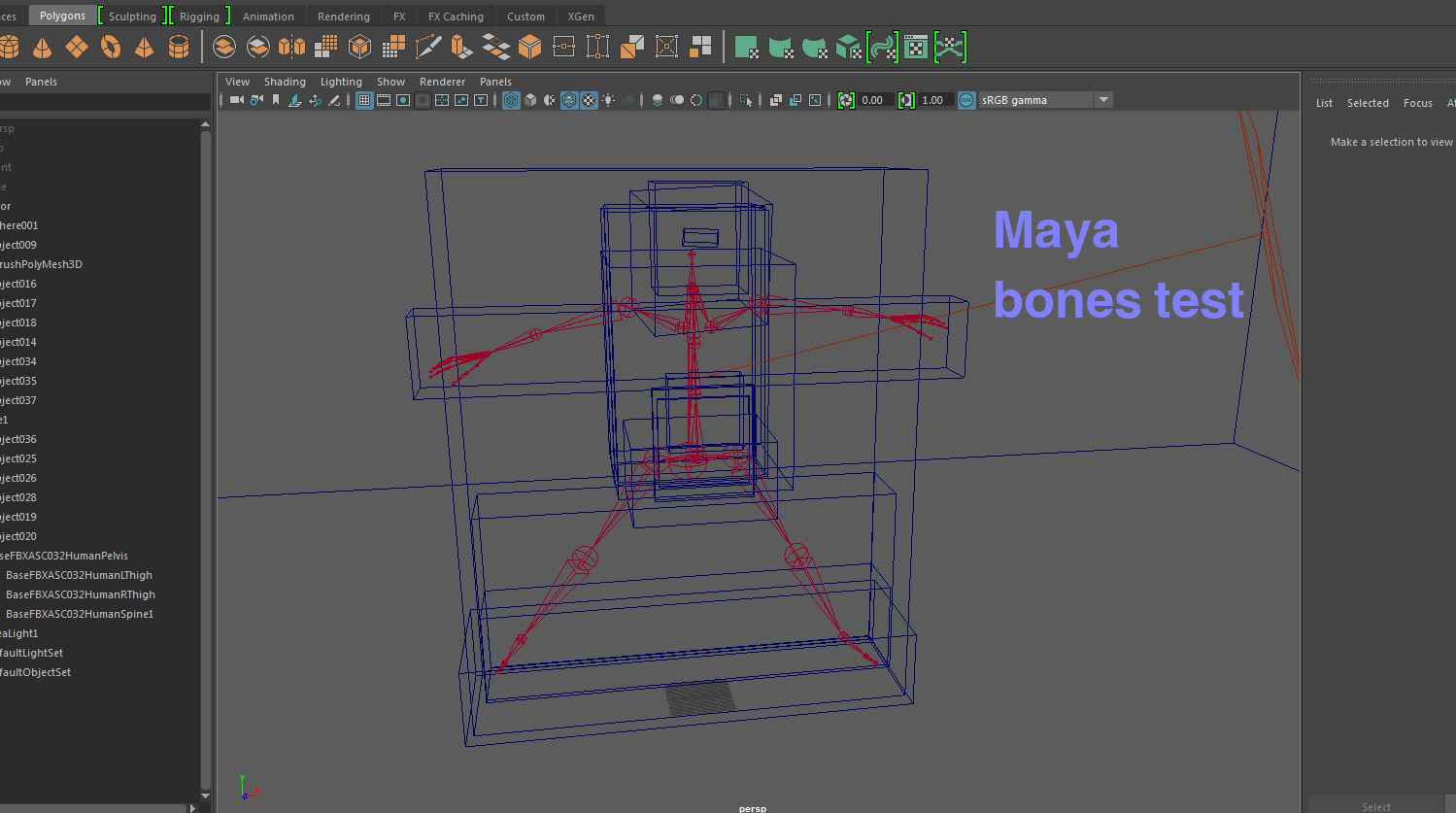Screen dimensions: 1456x813
Task: Select the Multi-Cut knife tool
Action: pyautogui.click(x=428, y=47)
